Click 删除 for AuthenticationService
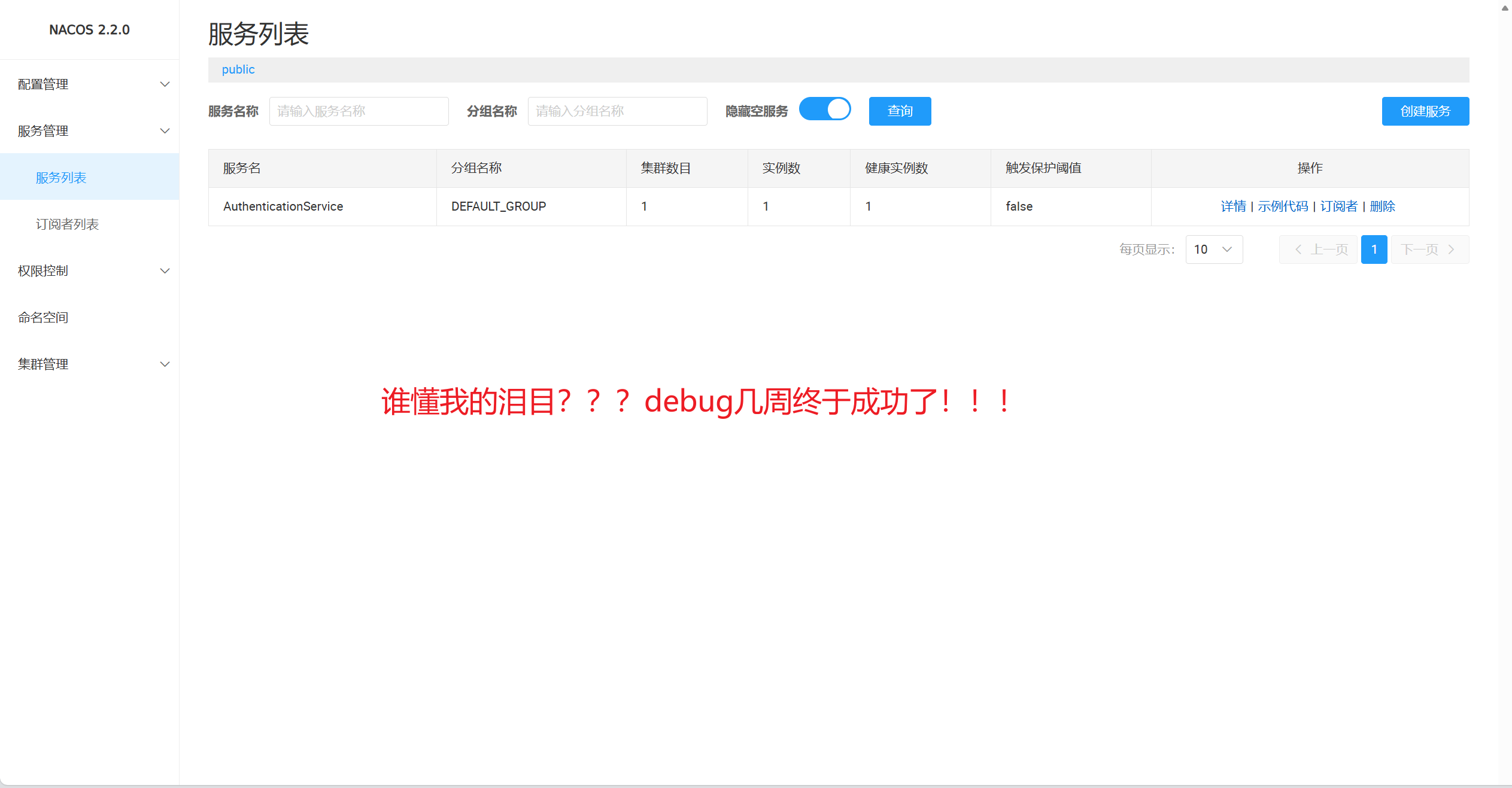This screenshot has height=788, width=1512. click(x=1382, y=206)
